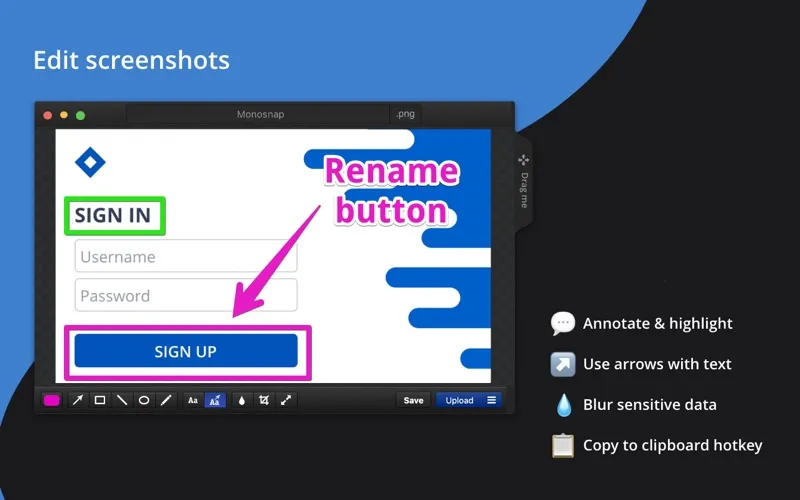Select the ellipse shape tool

[x=144, y=401]
